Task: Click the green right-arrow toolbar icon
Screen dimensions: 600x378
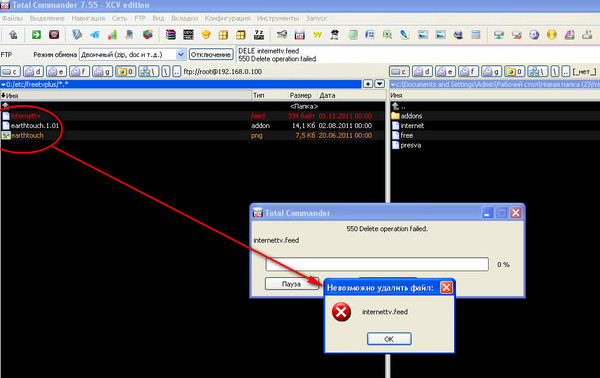Action: pos(36,35)
